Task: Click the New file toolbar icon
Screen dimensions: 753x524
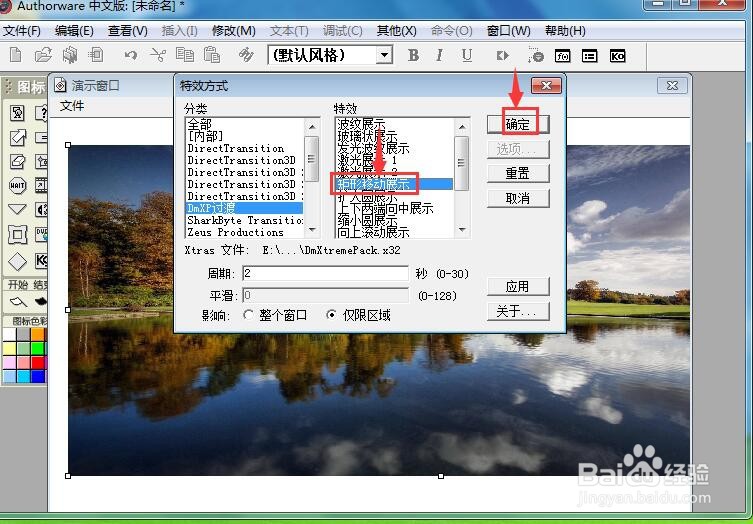Action: [15, 55]
